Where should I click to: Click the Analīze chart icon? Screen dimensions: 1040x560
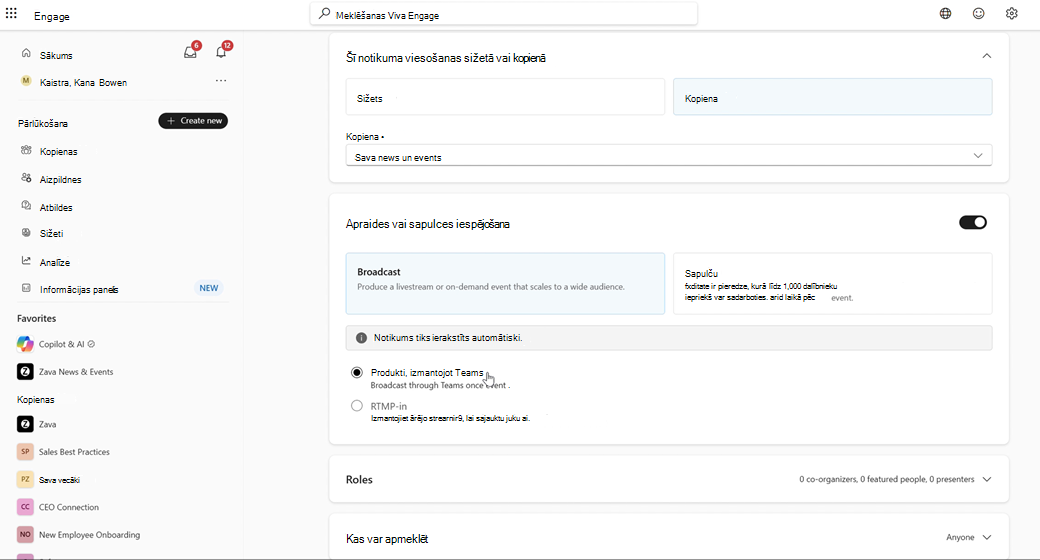point(26,261)
